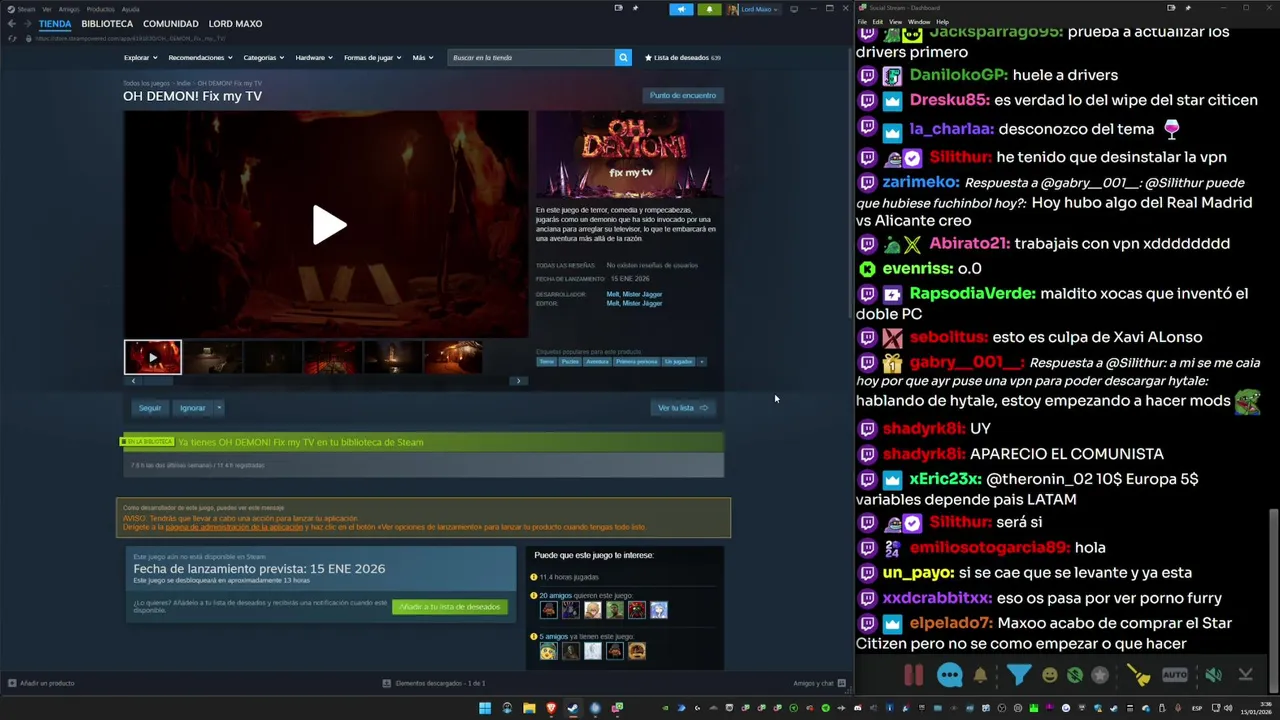Clear chat with the yellow broom icon
This screenshot has width=1280, height=720.
(x=1139, y=675)
